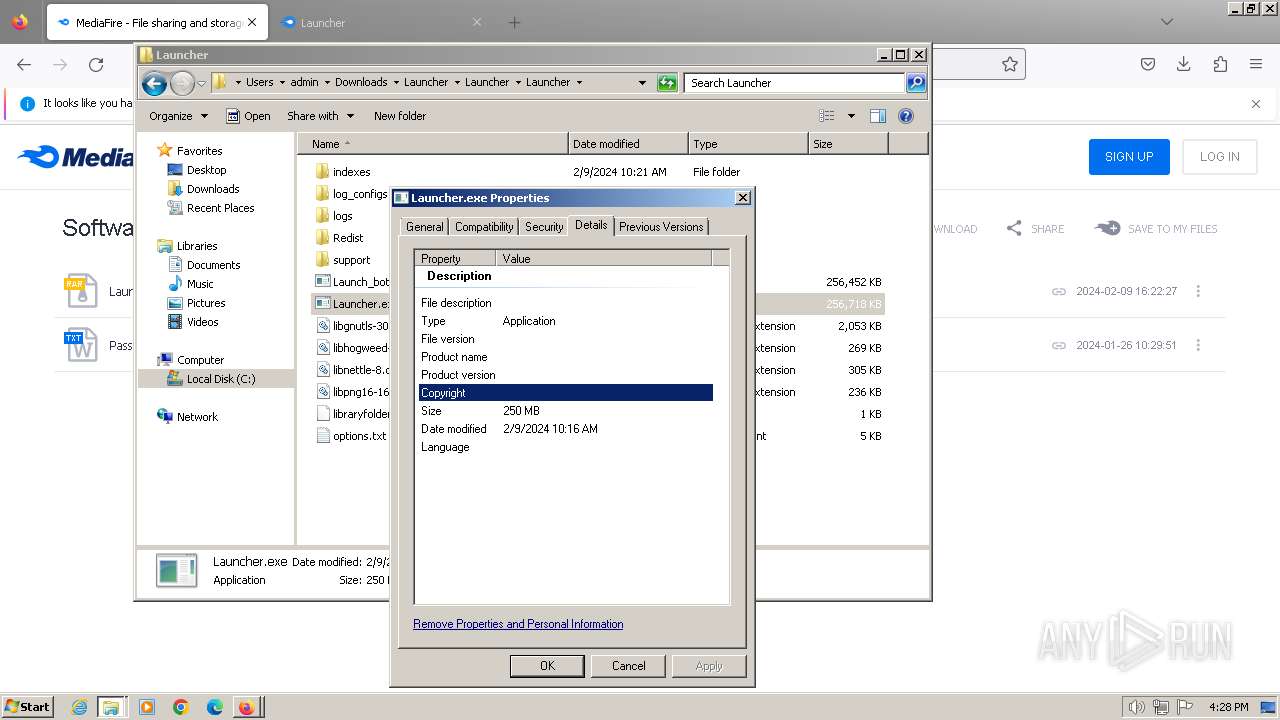This screenshot has height=720, width=1280.
Task: Toggle the preview pane icon
Action: (x=878, y=116)
